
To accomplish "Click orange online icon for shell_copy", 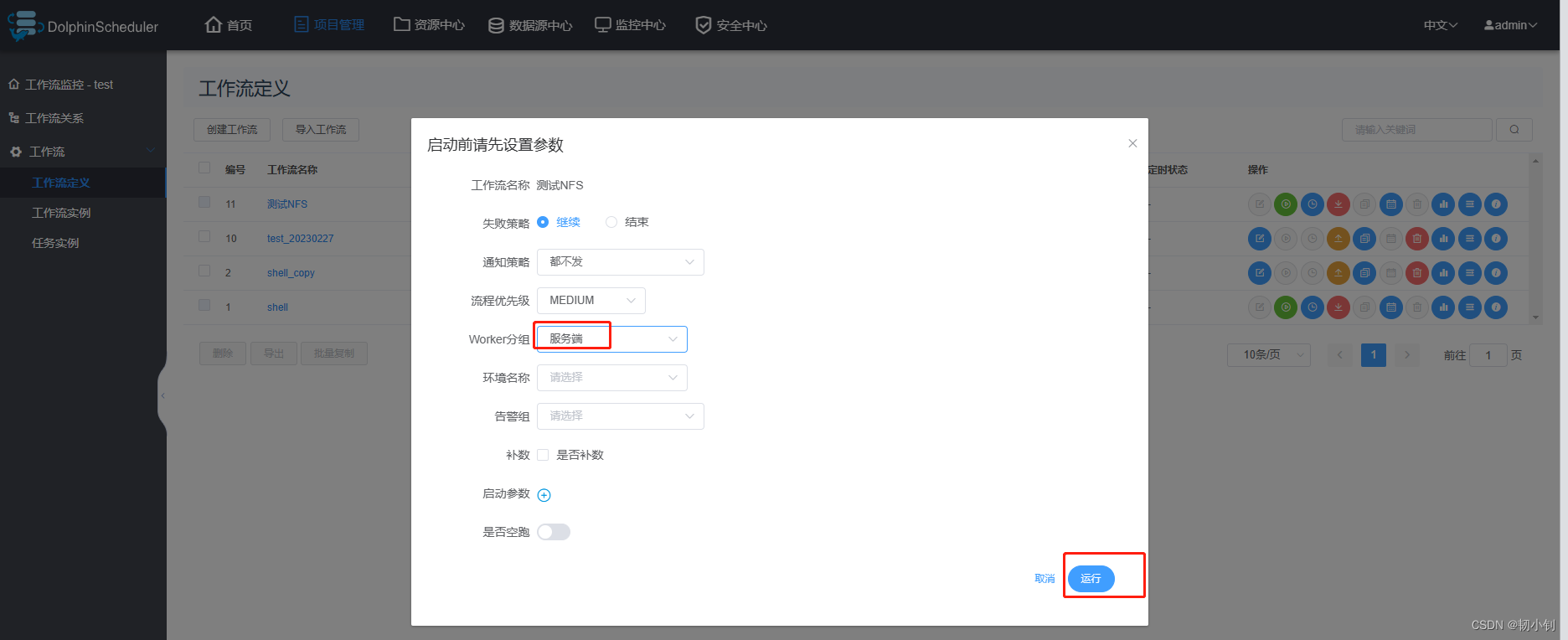I will tap(1338, 273).
